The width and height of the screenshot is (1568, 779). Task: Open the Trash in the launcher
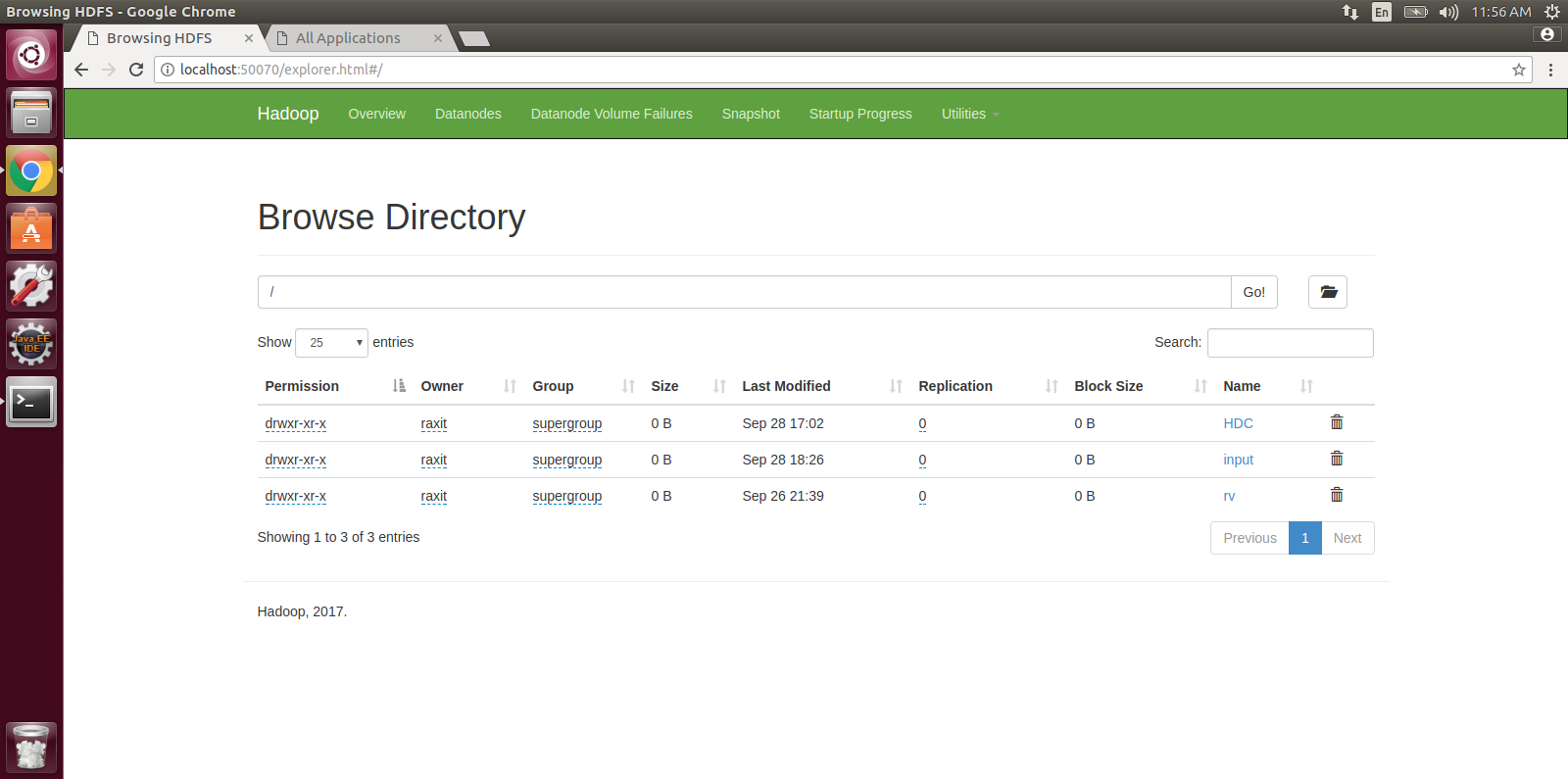[x=31, y=748]
